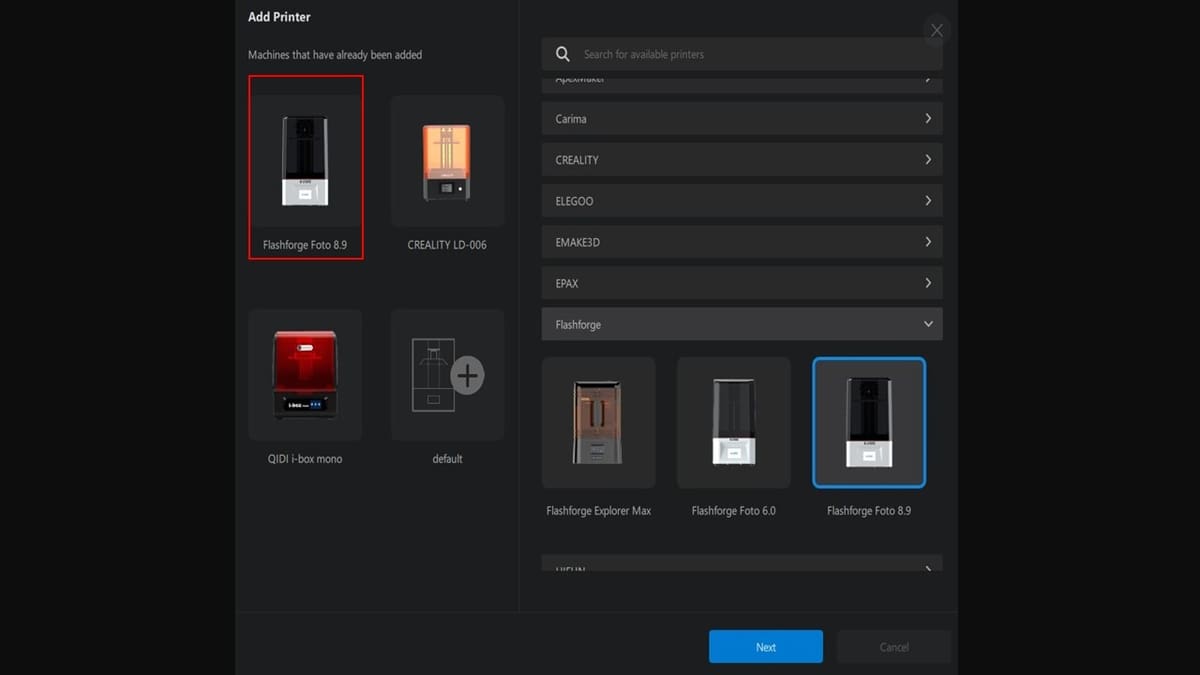Select the QIDI i-box mono printer card
1200x675 pixels.
pos(305,375)
